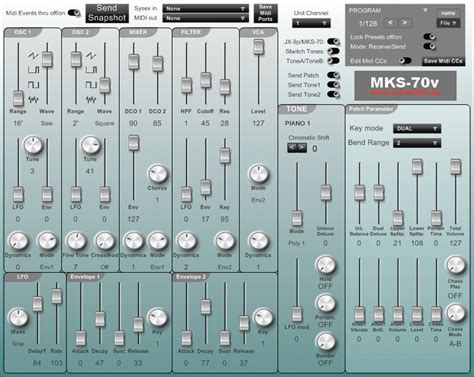Open the Unit Channel dropdown

pyautogui.click(x=311, y=23)
